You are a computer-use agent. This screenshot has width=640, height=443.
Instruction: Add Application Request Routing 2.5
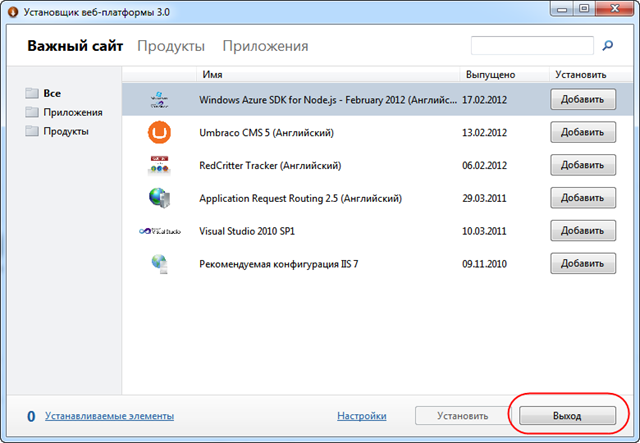583,198
